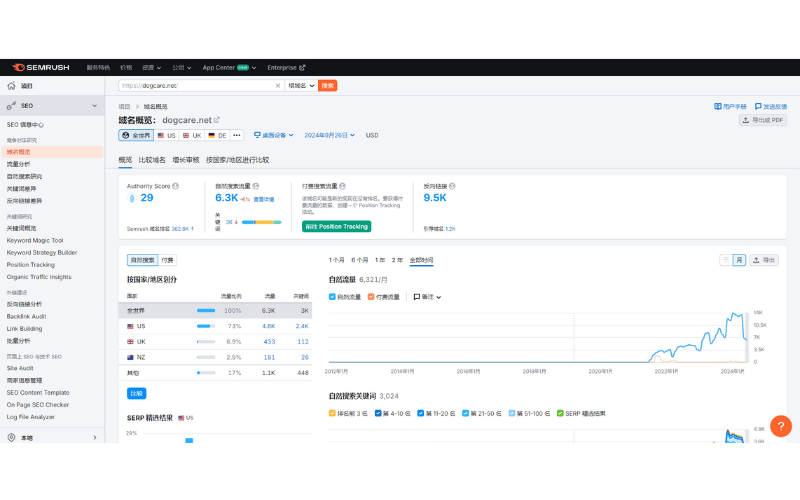
Task: Click the 导出成 PDF button
Action: click(763, 120)
